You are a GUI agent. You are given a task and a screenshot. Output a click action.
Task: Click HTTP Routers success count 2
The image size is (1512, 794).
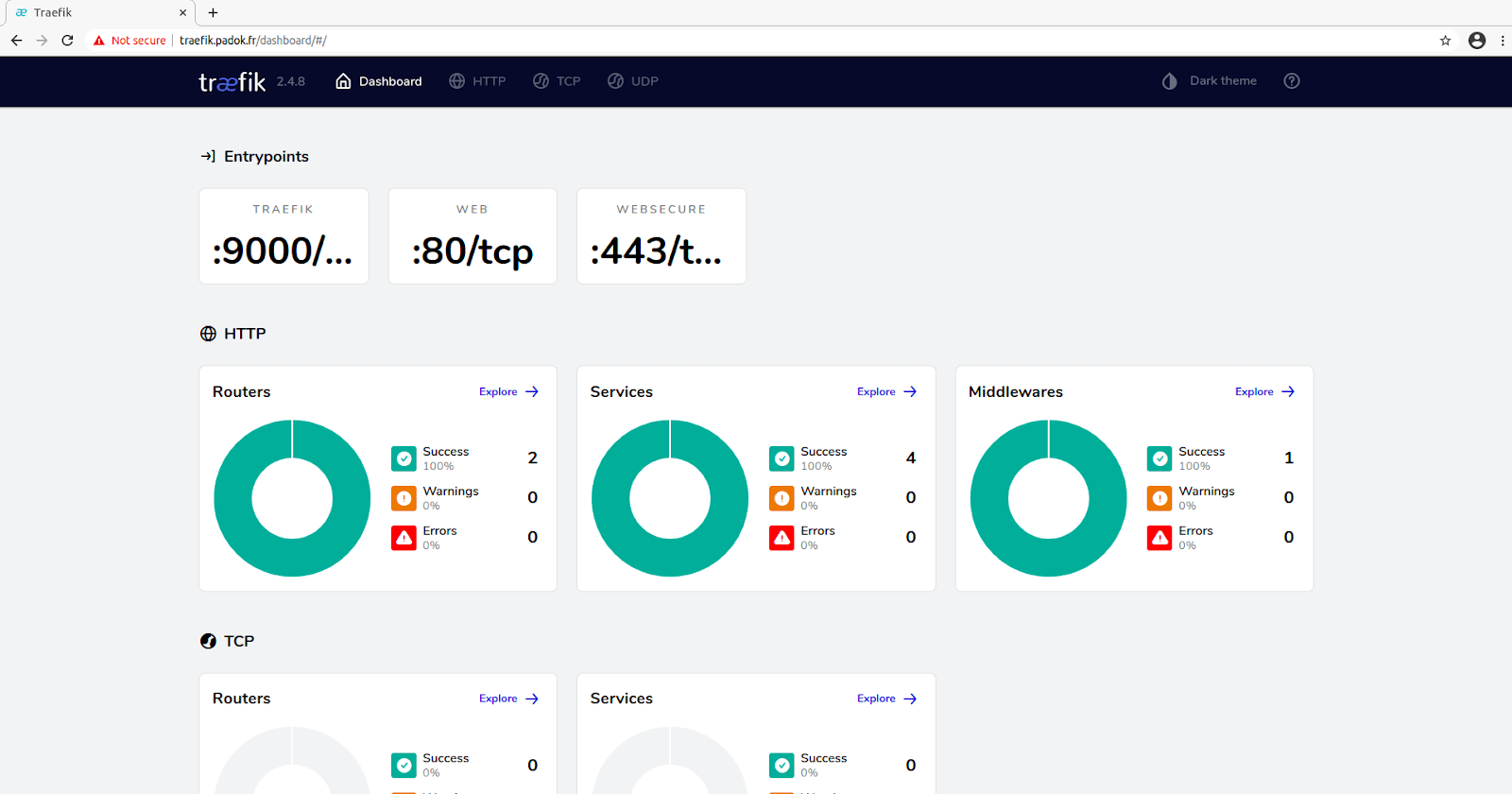coord(533,458)
